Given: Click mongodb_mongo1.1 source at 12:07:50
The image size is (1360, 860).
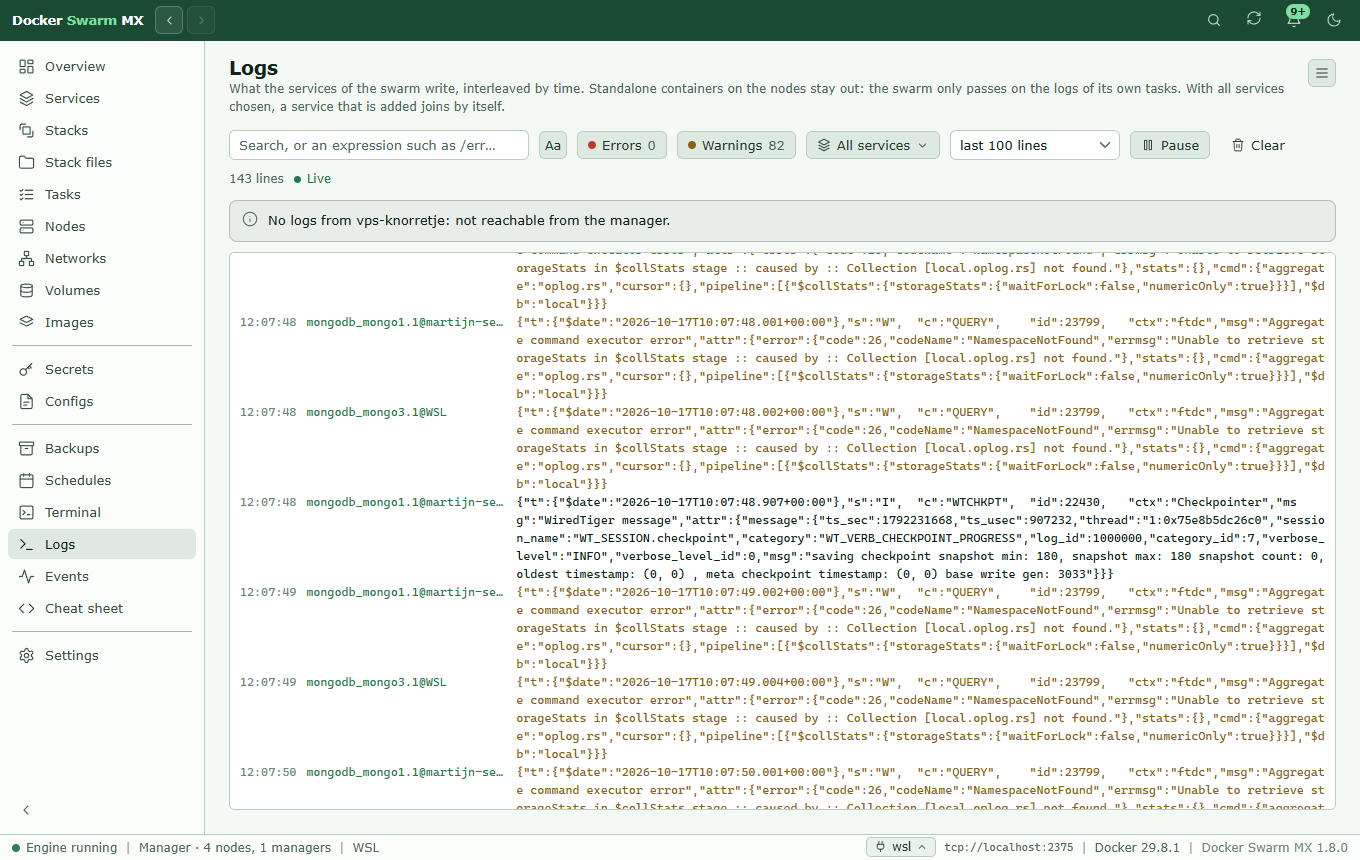Looking at the screenshot, I should click(405, 772).
